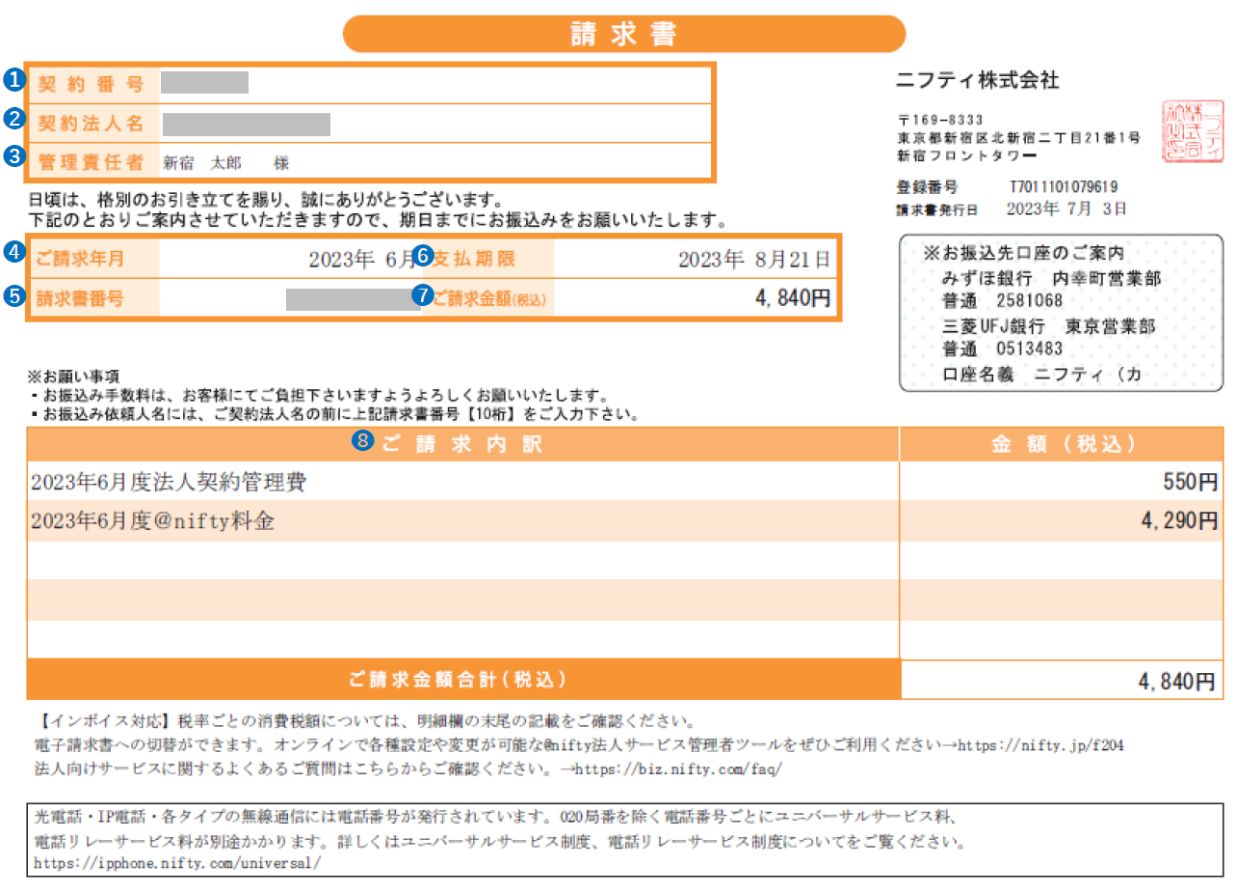Click the address 東京都新宿区北新宿二丁目21番1号
Image resolution: width=1240 pixels, height=892 pixels.
click(x=1019, y=138)
